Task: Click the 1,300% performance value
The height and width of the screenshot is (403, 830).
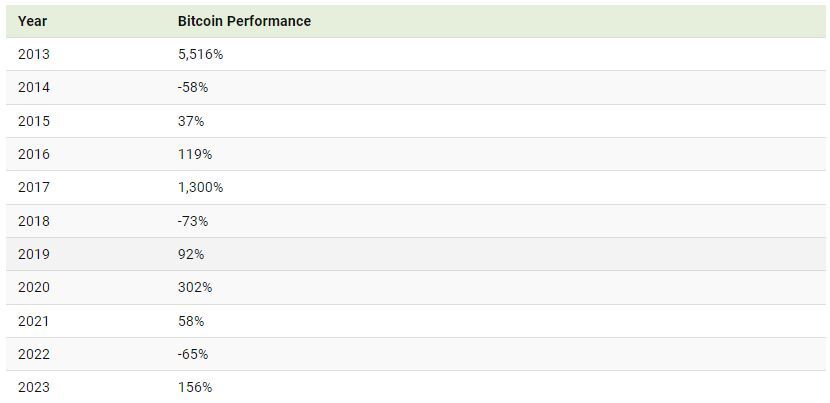Action: click(200, 187)
